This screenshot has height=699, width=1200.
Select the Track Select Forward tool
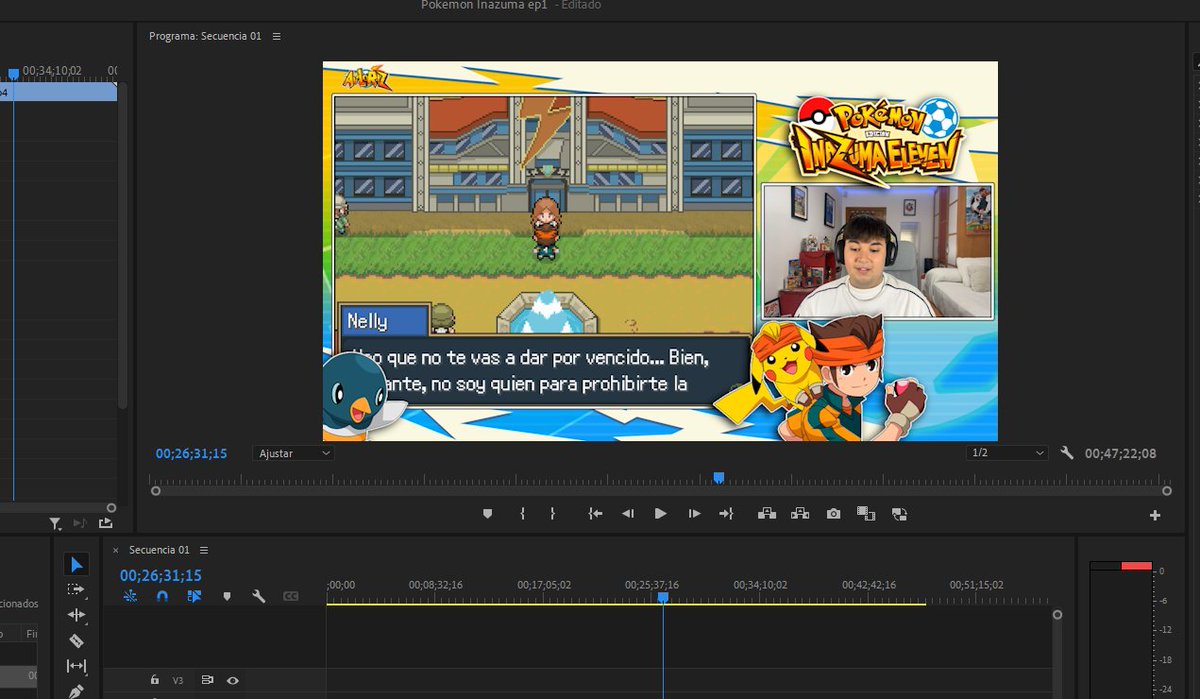point(77,590)
